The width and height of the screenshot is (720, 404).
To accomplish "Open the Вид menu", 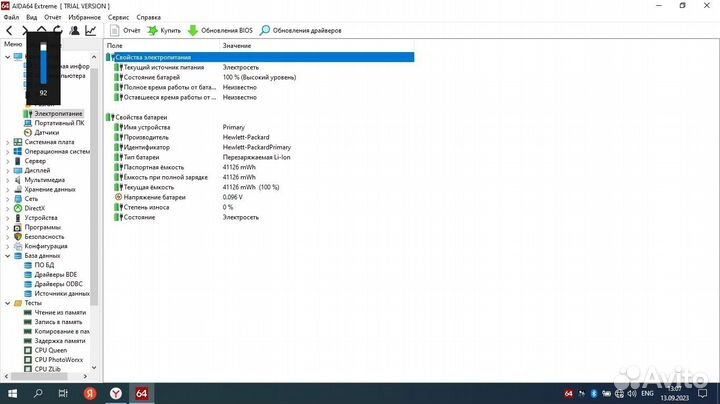I will [32, 17].
